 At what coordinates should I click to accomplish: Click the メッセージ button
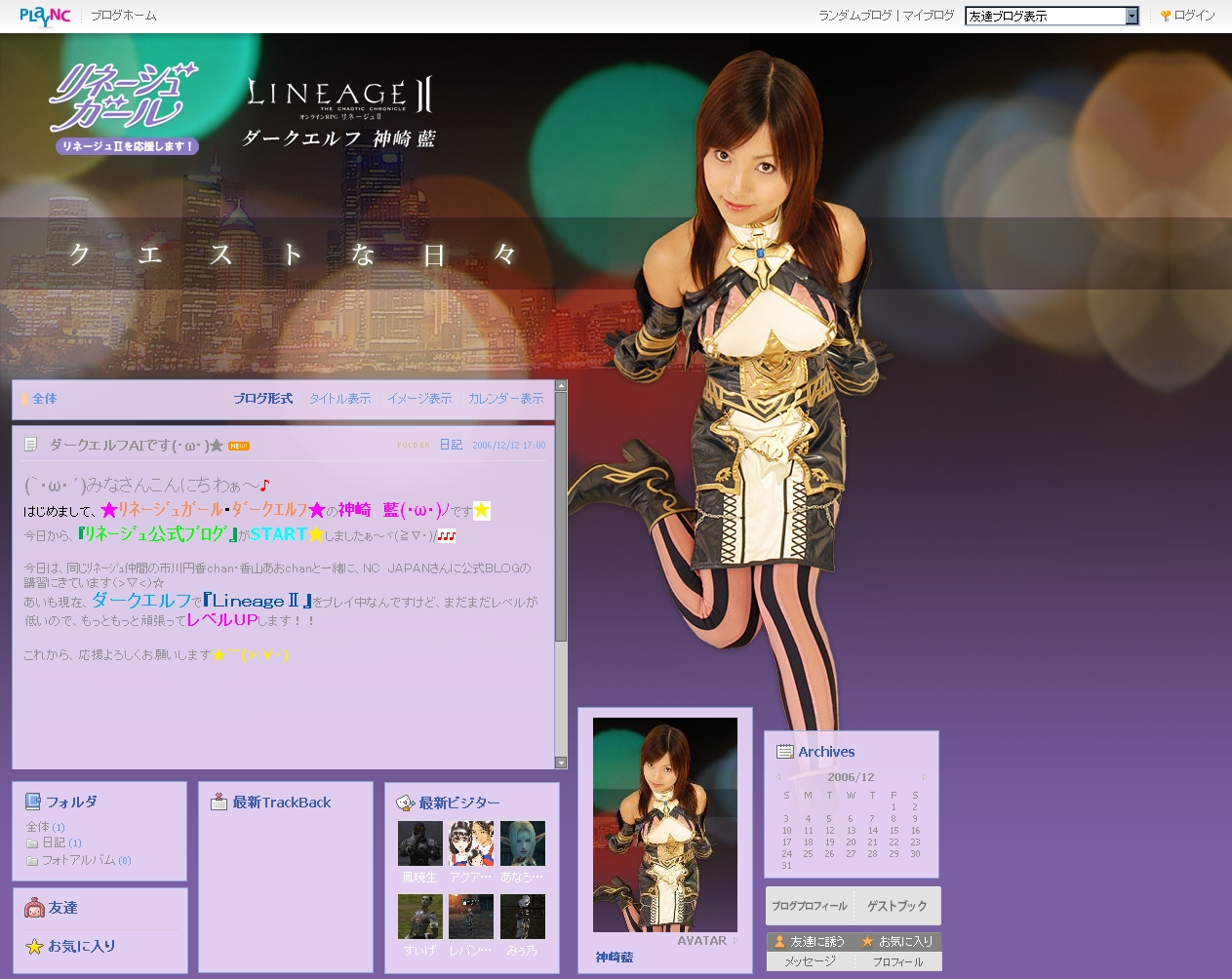pyautogui.click(x=811, y=961)
